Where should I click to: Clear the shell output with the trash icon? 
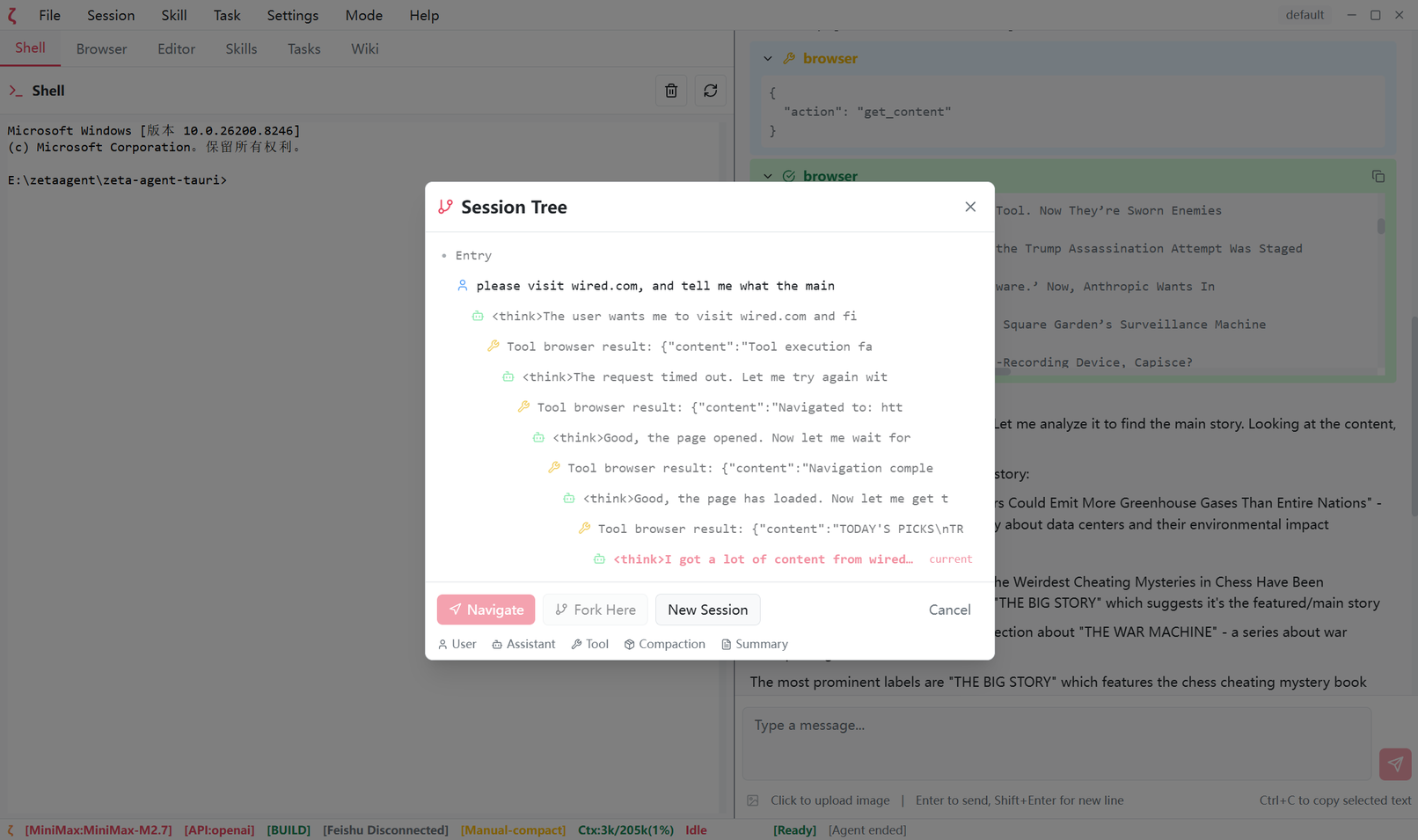tap(670, 90)
